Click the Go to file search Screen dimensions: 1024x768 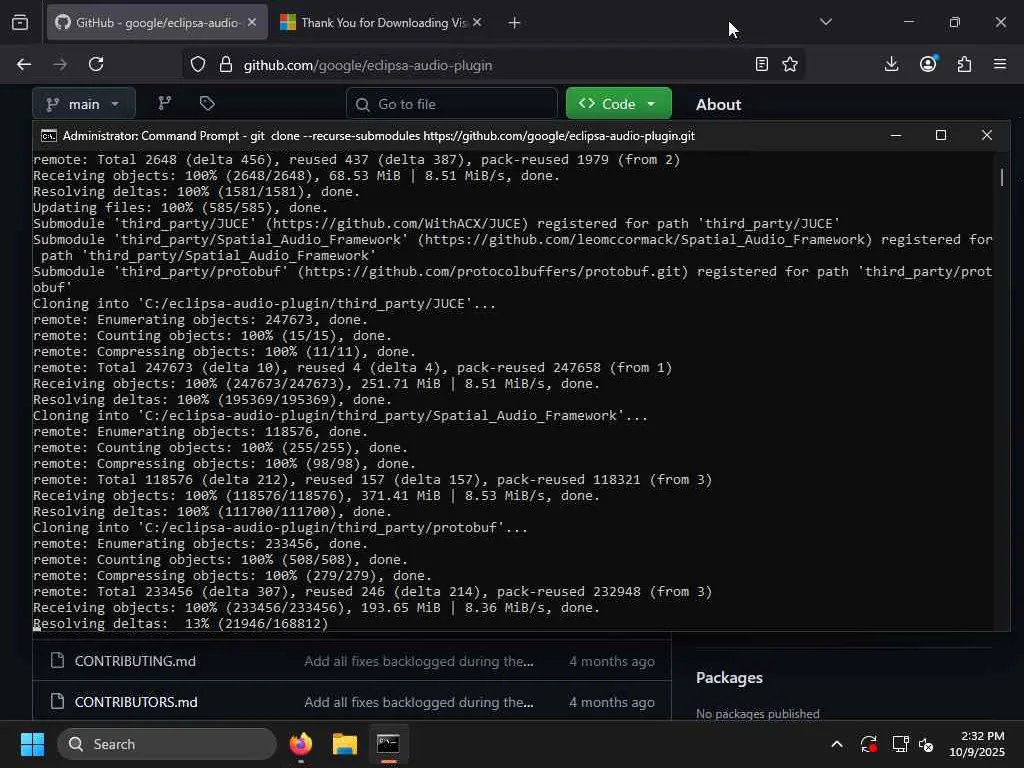point(452,104)
